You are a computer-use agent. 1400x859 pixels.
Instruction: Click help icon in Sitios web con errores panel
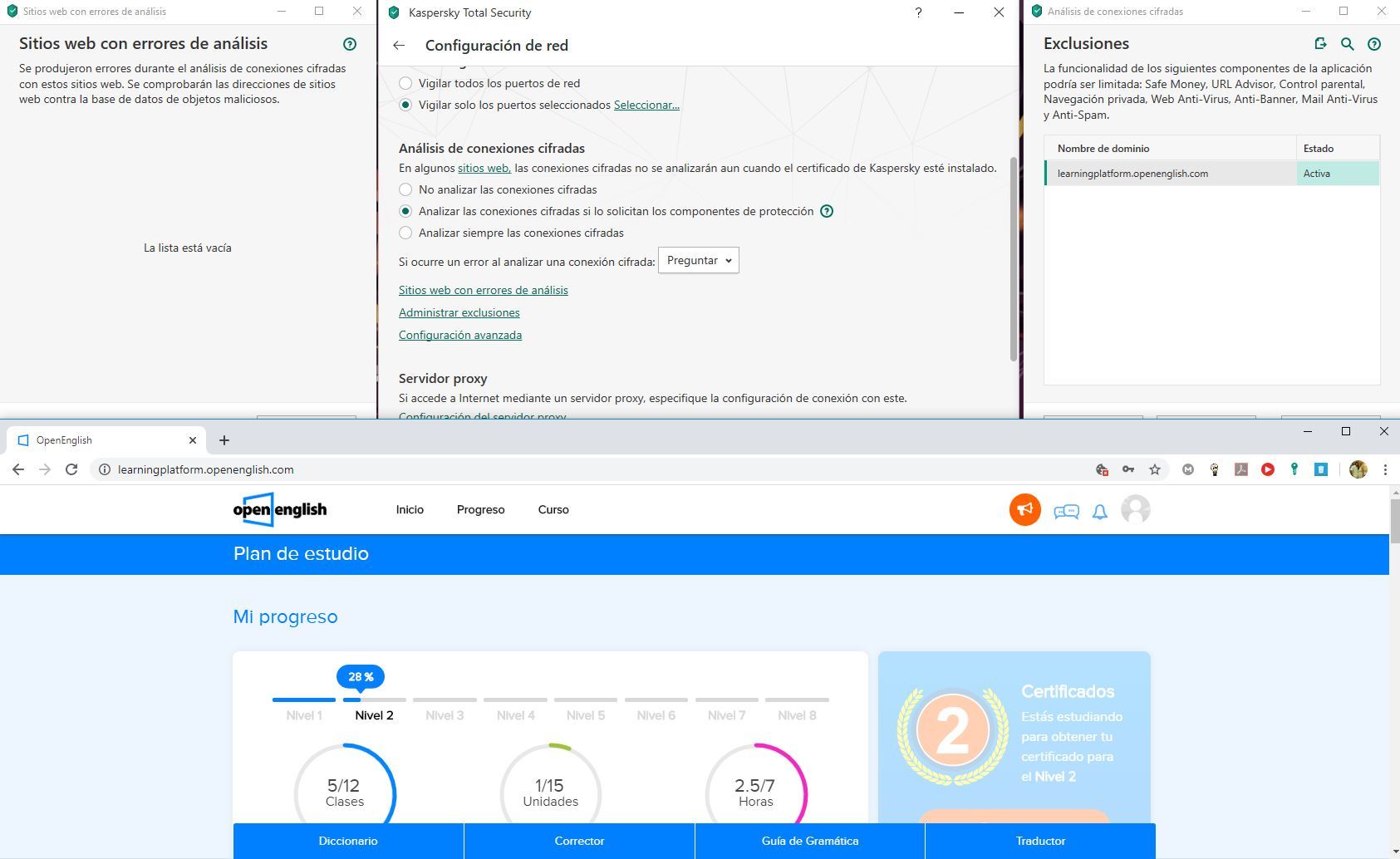coord(350,44)
